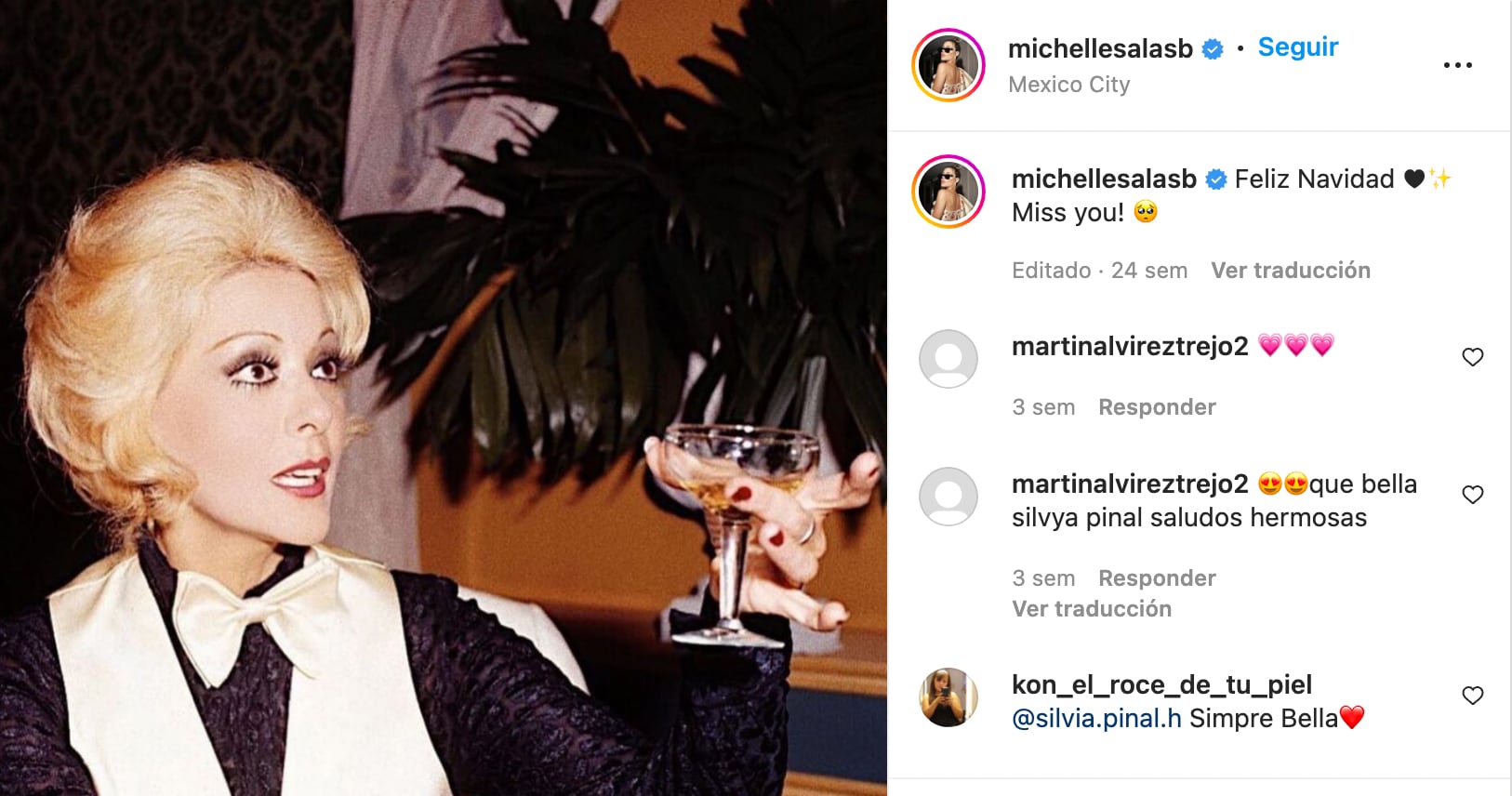This screenshot has height=796, width=1512.
Task: Click the Seguir follow button
Action: coord(1297,47)
